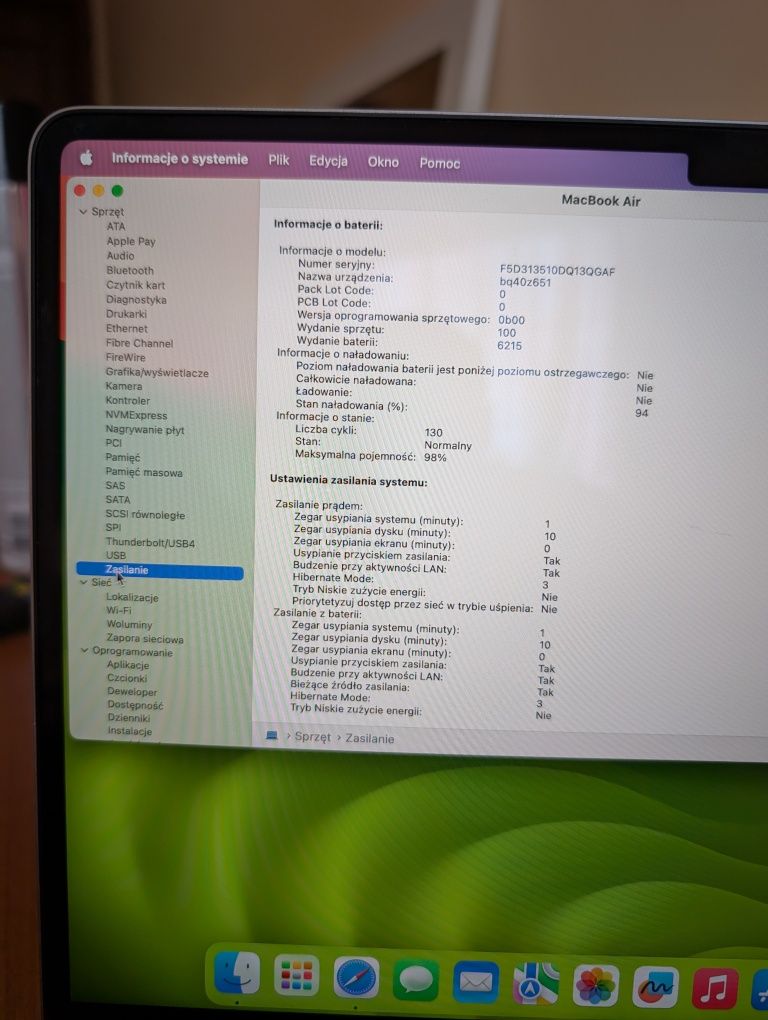This screenshot has height=1020, width=768.
Task: Select Grafika/wyświetlacze in the sidebar
Action: [x=157, y=373]
